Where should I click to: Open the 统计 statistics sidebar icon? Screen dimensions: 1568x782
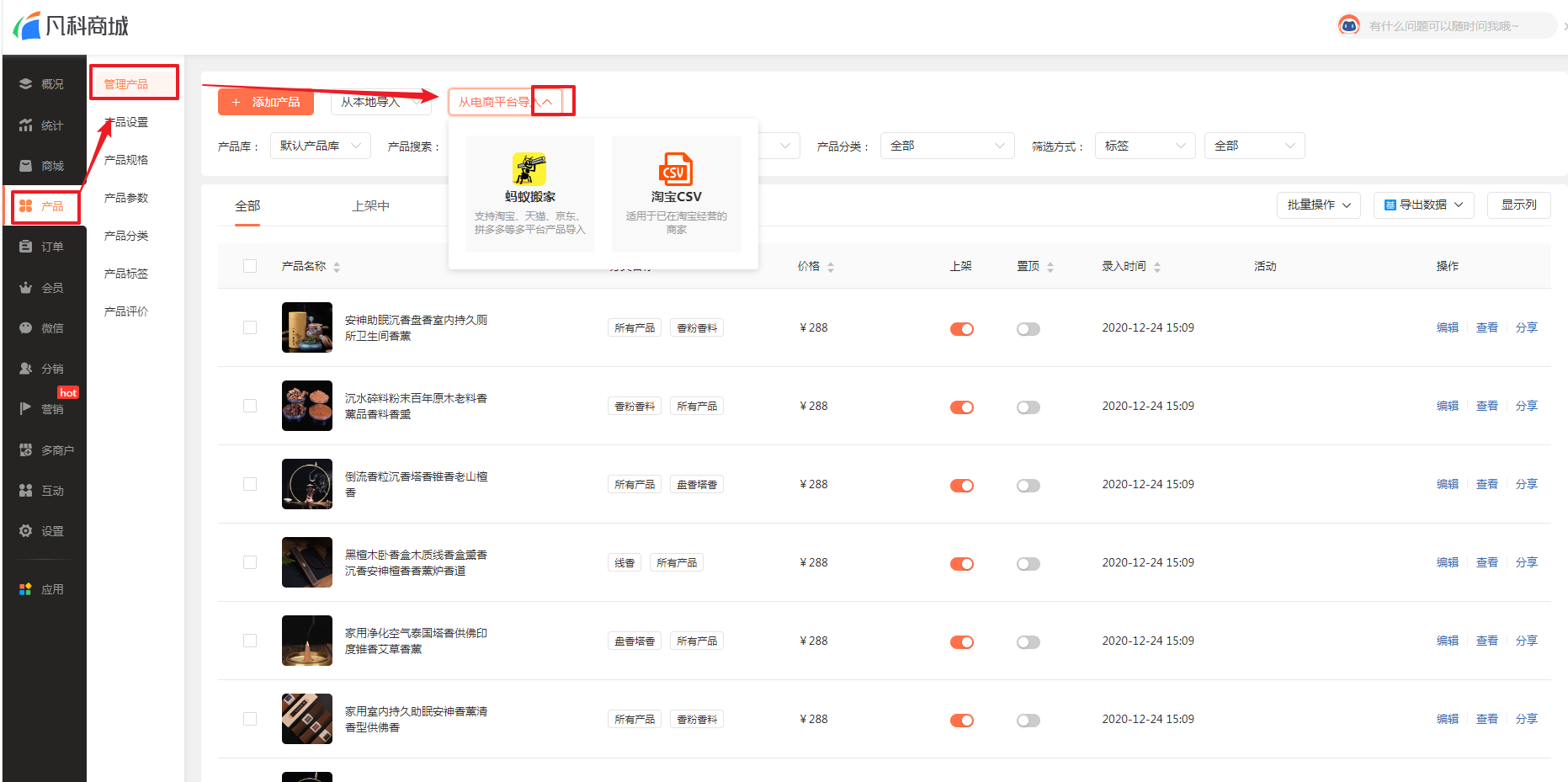tap(25, 125)
